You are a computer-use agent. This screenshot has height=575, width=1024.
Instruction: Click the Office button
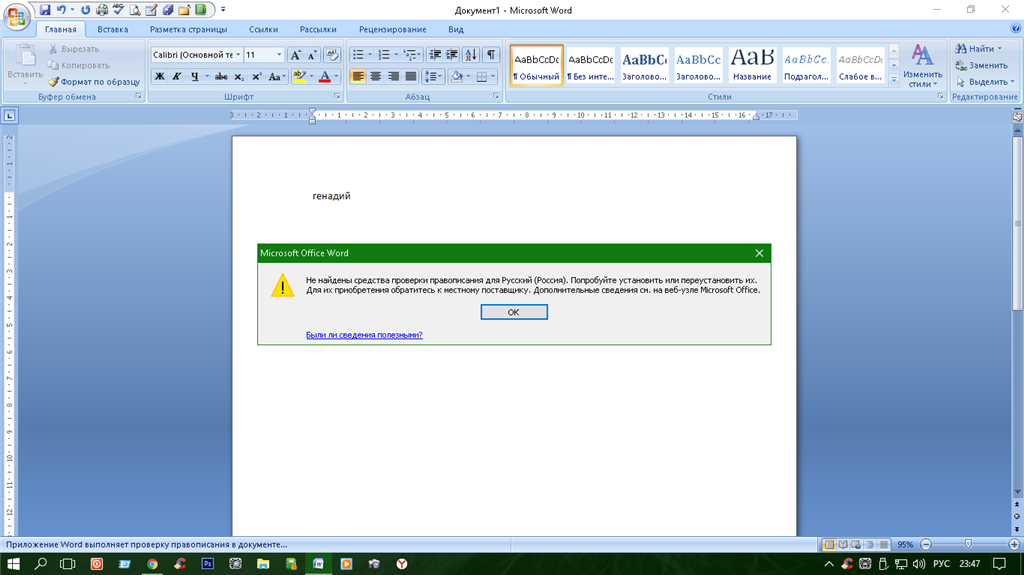pyautogui.click(x=16, y=16)
